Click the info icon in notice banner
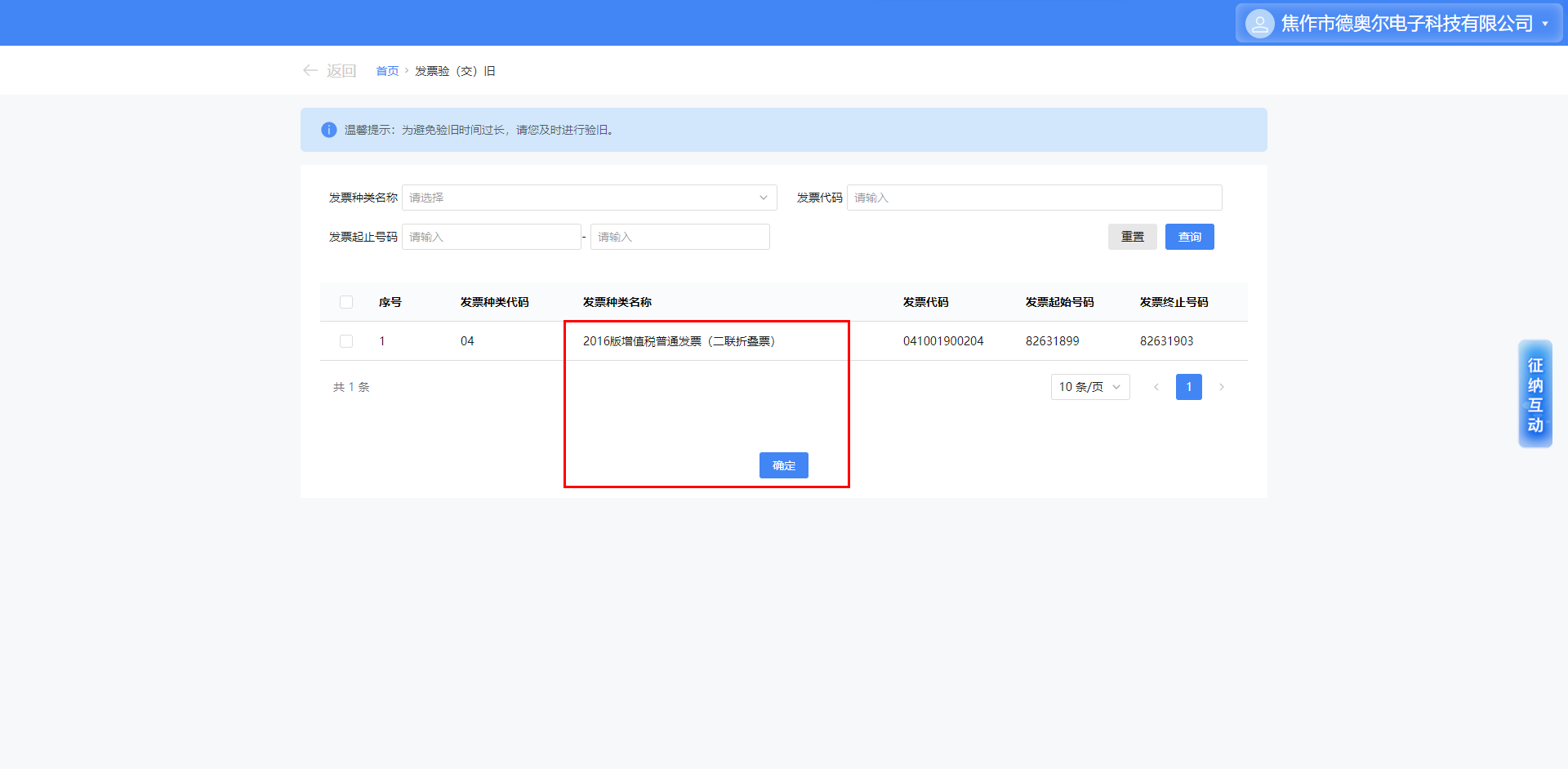Viewport: 1568px width, 769px height. [329, 130]
